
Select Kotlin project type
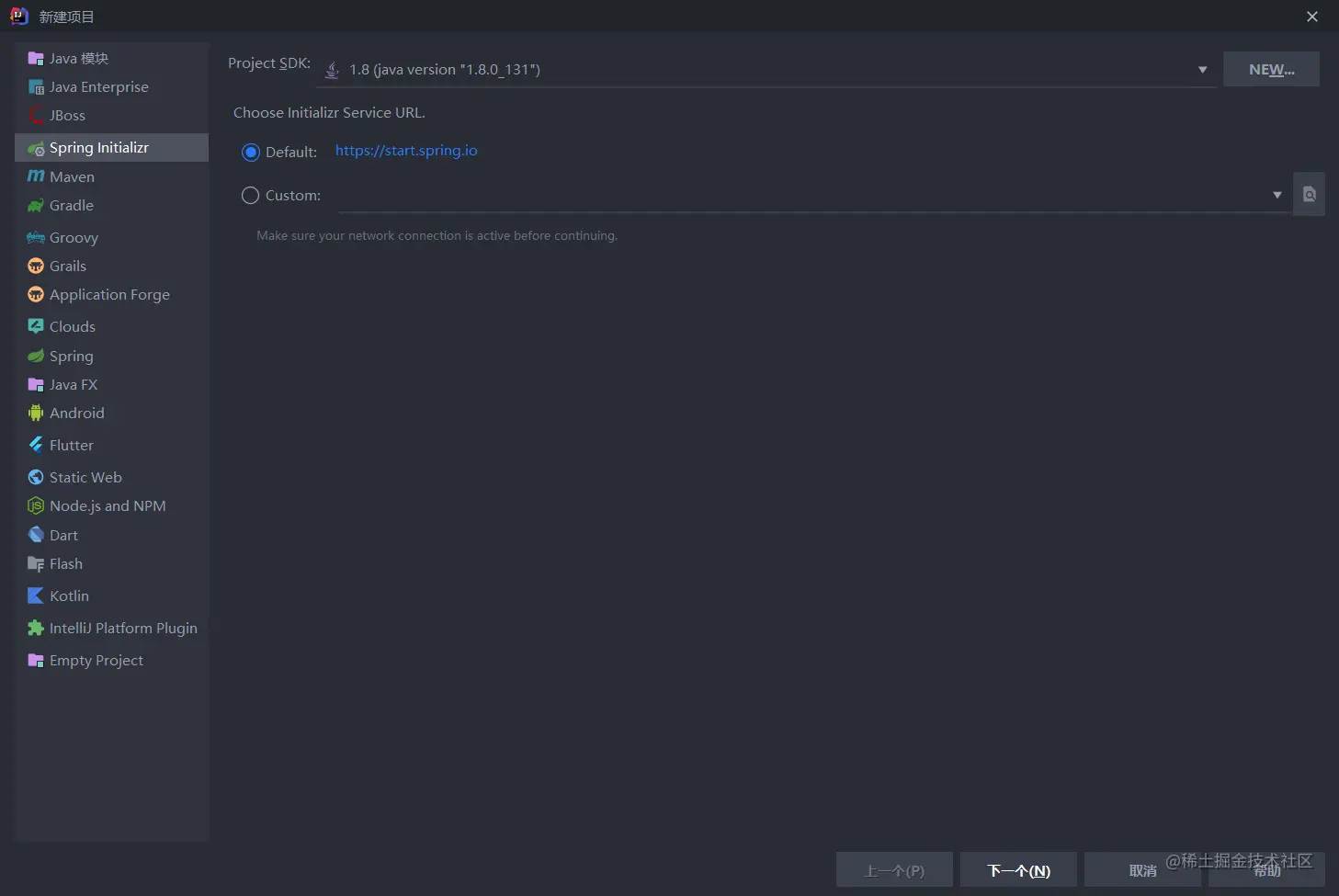tap(111, 595)
